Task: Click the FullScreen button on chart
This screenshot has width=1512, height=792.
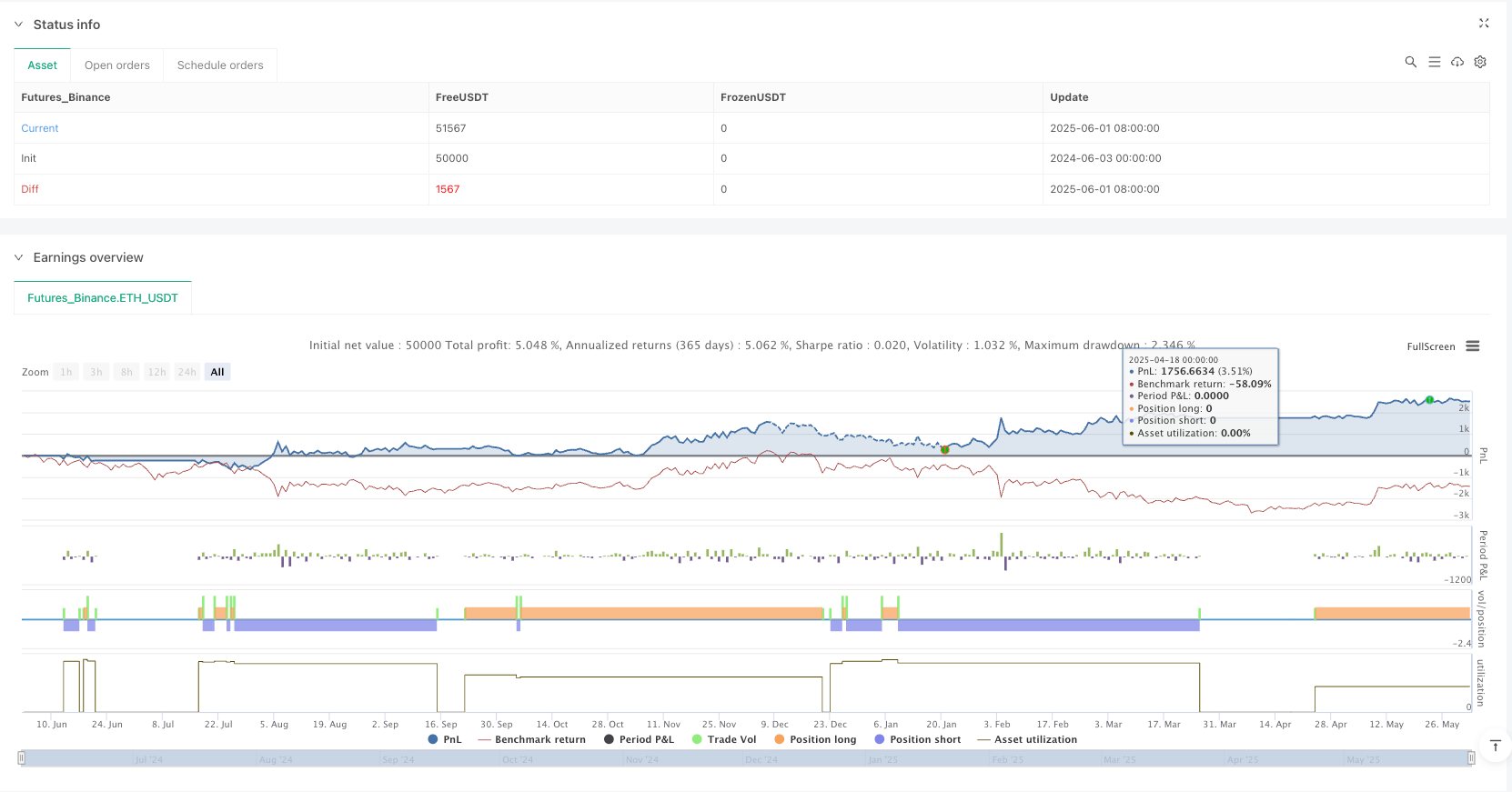Action: [1430, 346]
